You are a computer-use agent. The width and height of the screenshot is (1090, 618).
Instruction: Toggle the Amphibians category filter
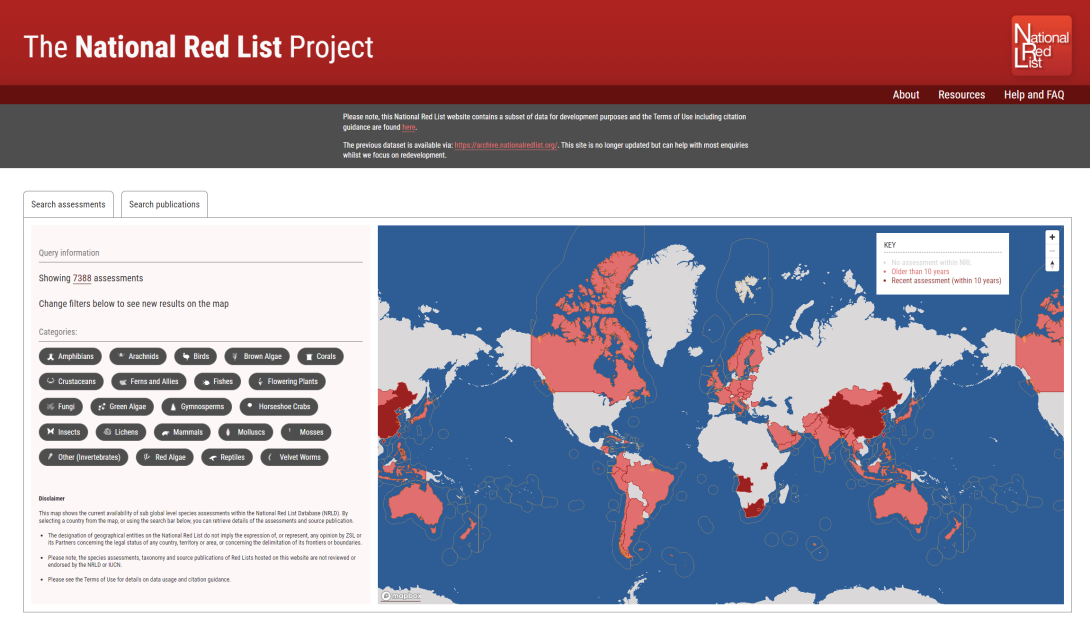(x=70, y=357)
